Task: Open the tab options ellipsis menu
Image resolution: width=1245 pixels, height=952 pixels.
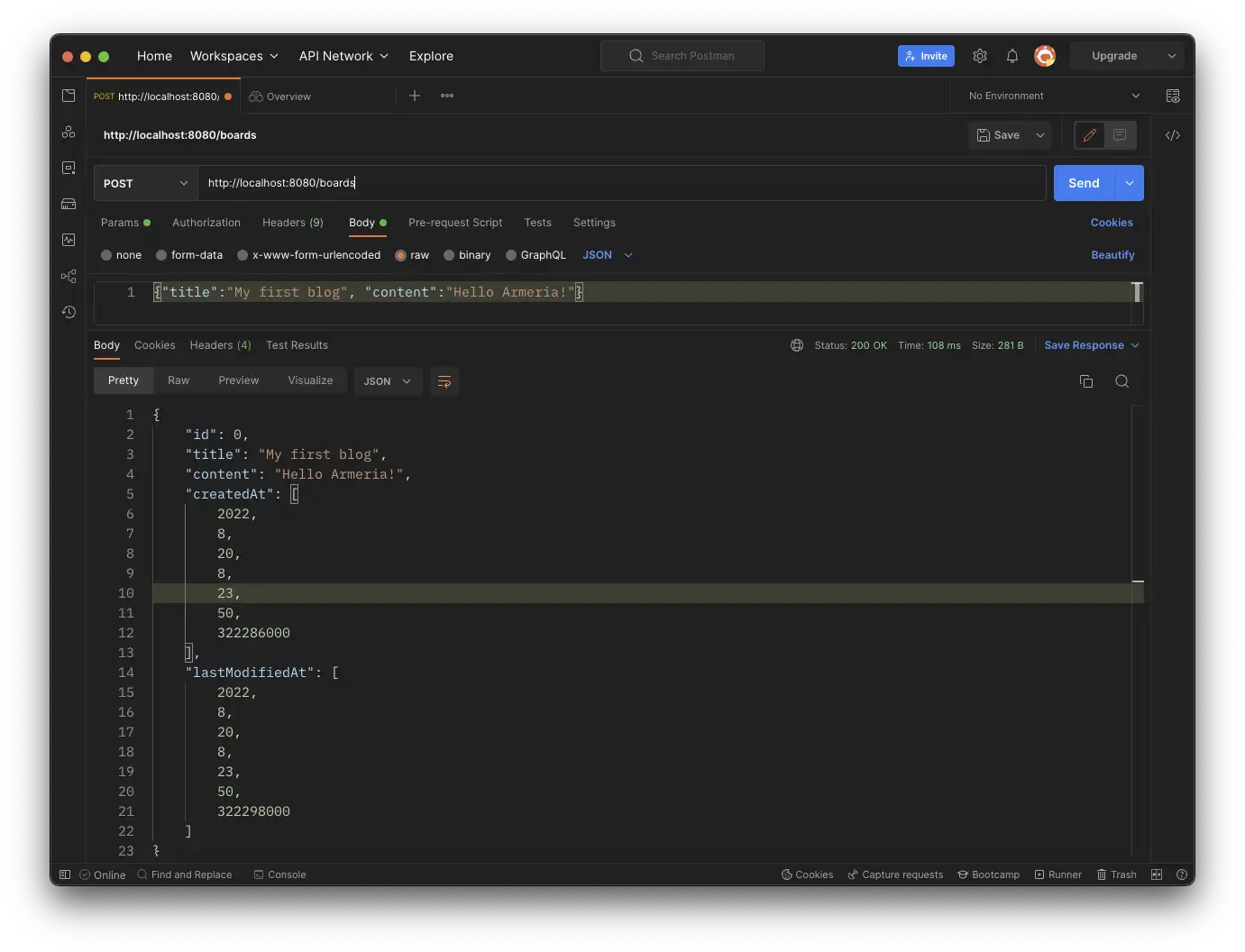Action: 447,96
